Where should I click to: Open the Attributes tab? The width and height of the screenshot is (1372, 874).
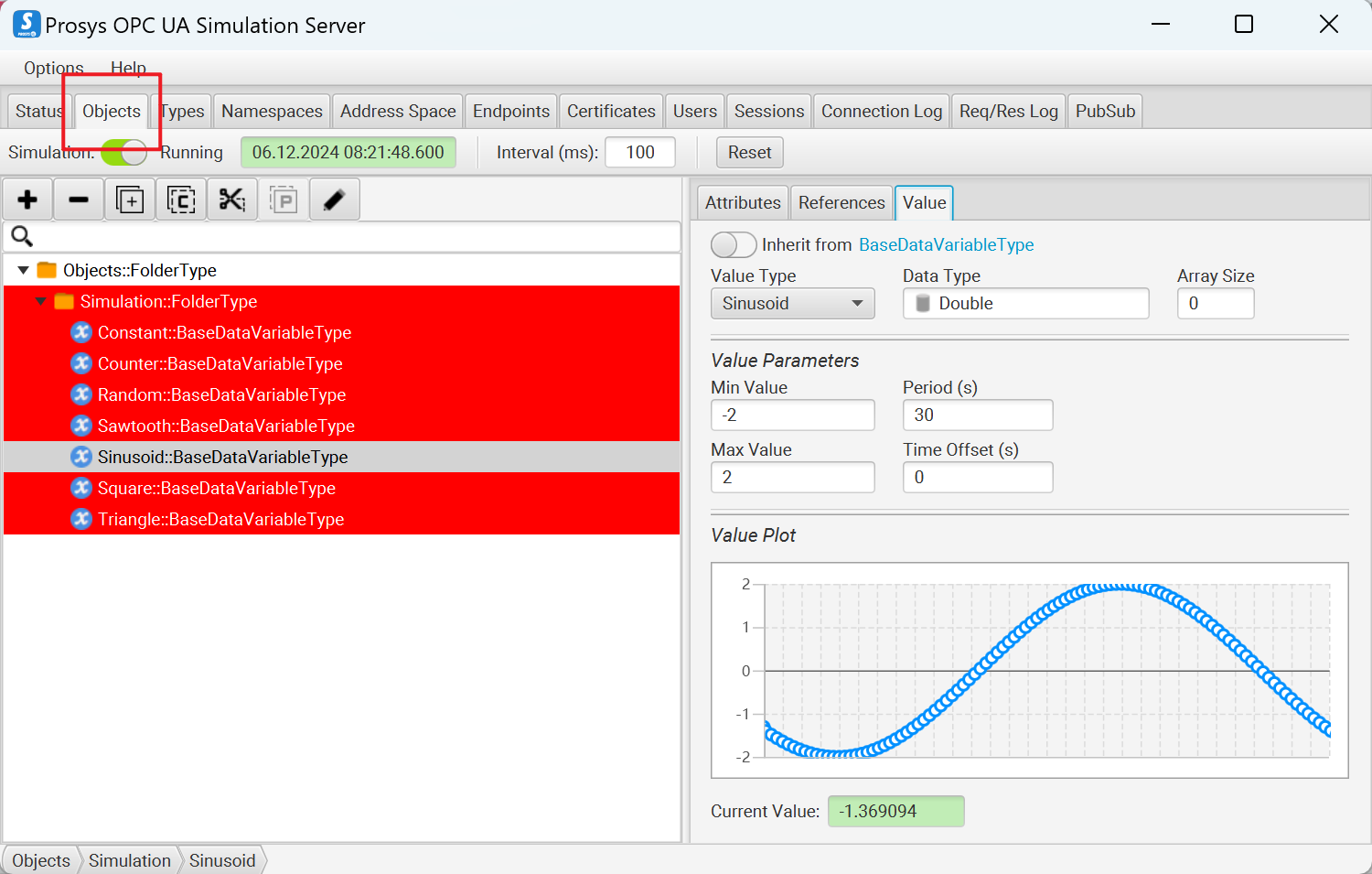click(x=743, y=202)
